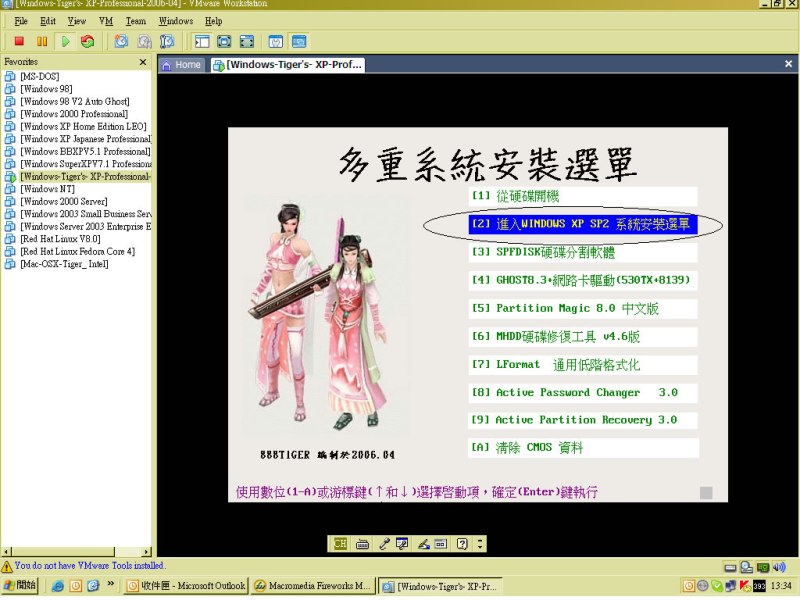
Task: Click the handwriting pen icon on IME bar
Action: (423, 544)
